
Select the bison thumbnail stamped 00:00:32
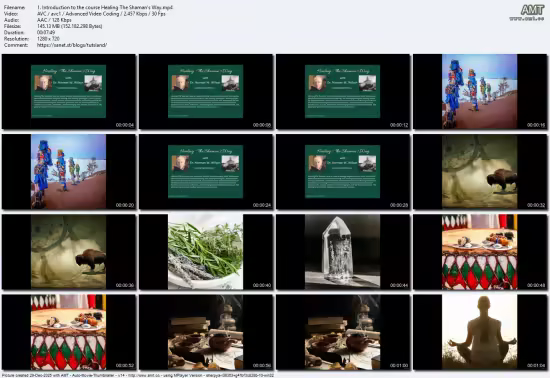tap(480, 172)
